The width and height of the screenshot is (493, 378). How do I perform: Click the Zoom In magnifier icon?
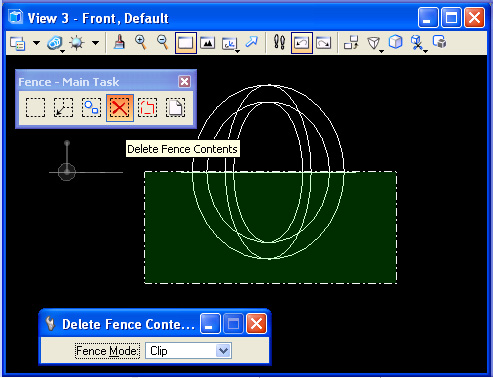pos(141,43)
